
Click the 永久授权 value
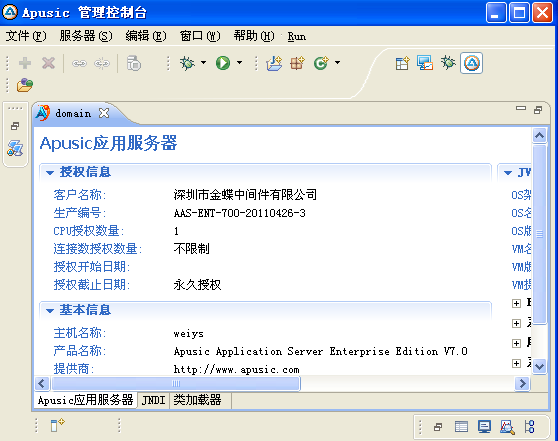coord(197,285)
